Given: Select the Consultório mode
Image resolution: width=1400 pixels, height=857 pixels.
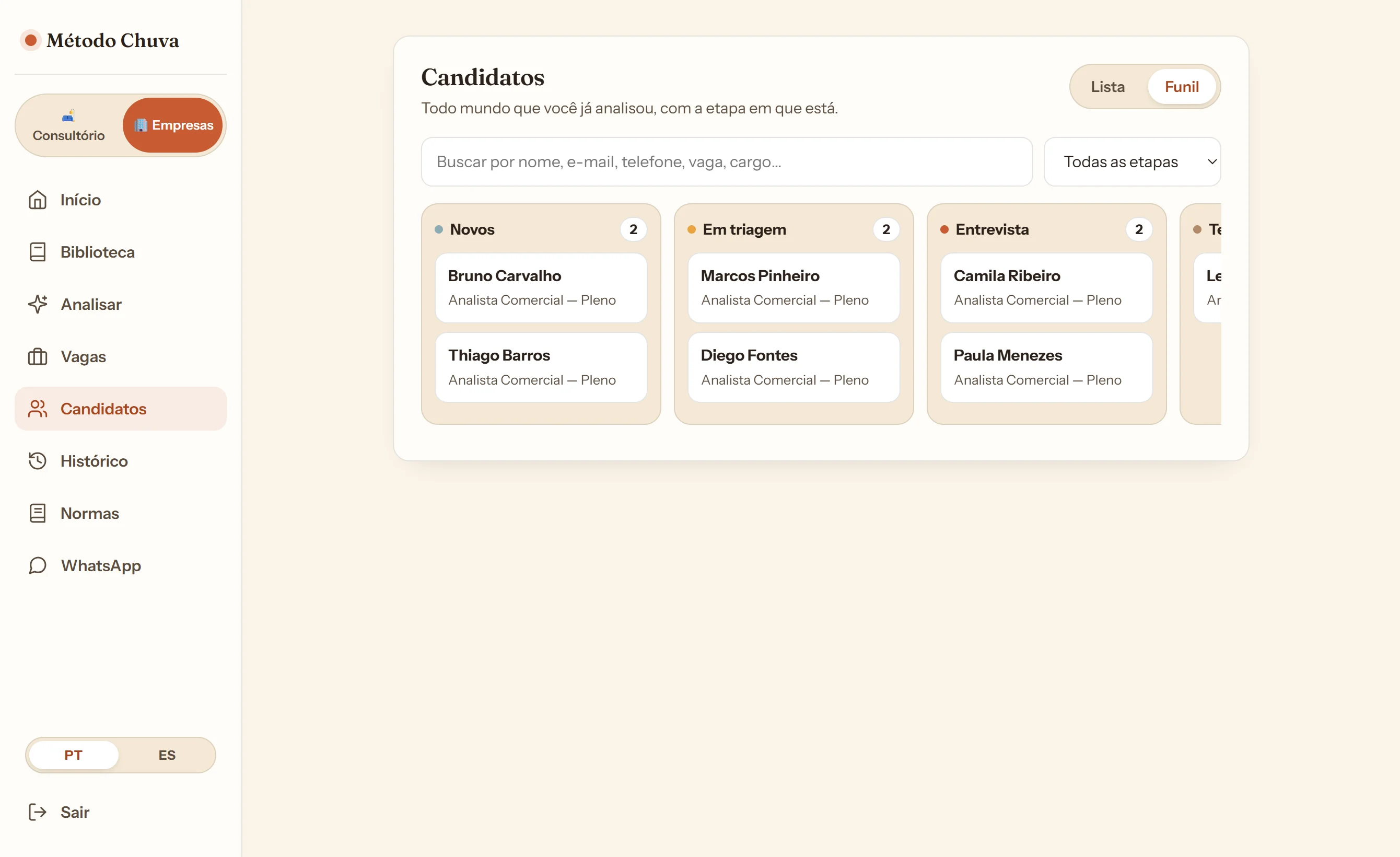Looking at the screenshot, I should pos(69,125).
